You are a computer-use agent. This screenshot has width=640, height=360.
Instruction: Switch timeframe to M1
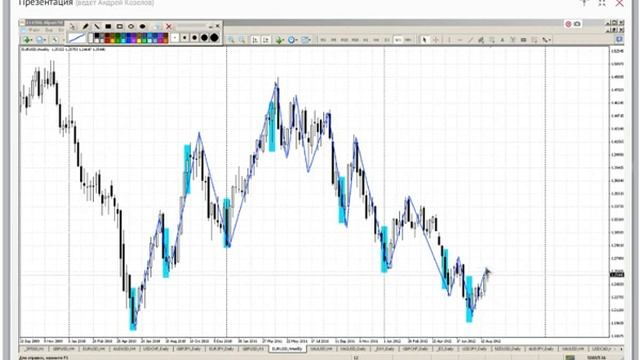point(323,40)
